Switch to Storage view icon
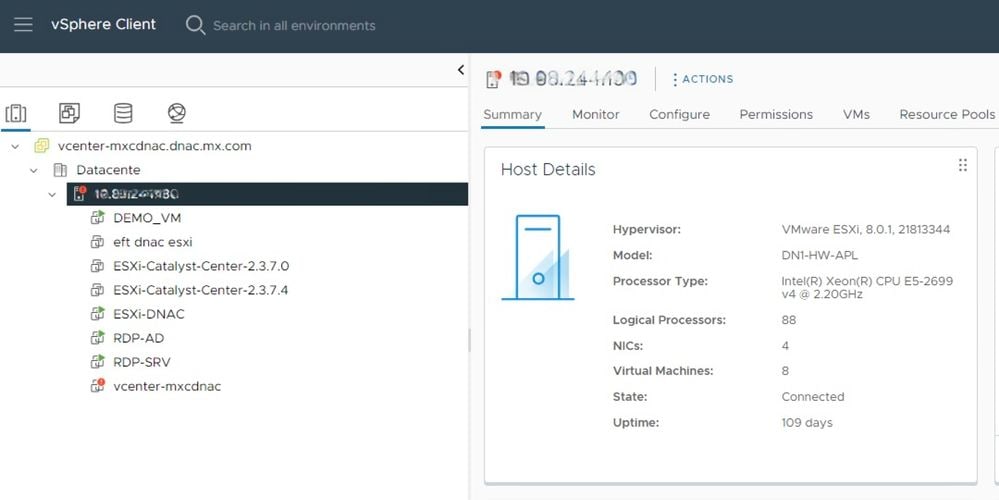Image resolution: width=999 pixels, height=500 pixels. [123, 113]
